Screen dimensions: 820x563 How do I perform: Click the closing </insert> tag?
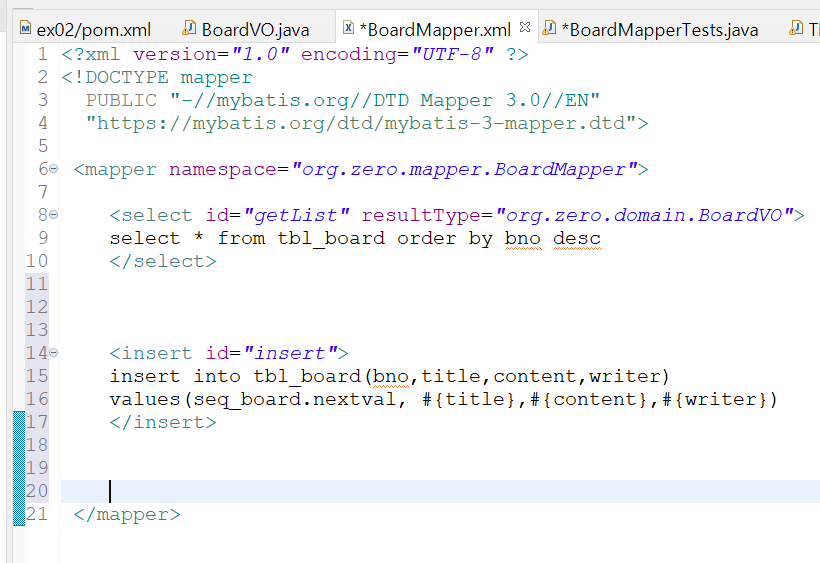tap(163, 422)
